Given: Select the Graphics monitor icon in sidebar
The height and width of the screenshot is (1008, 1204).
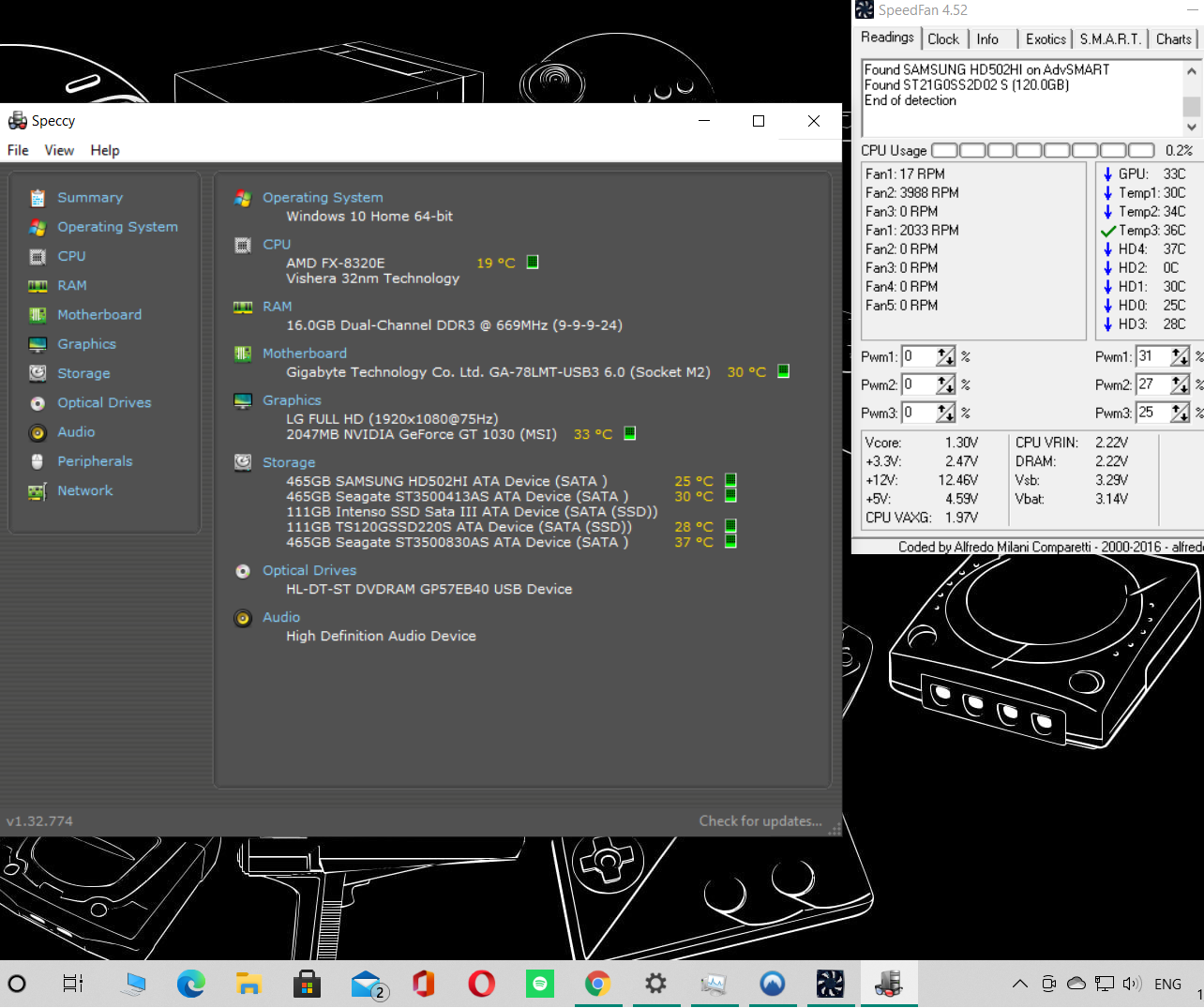Looking at the screenshot, I should [38, 344].
